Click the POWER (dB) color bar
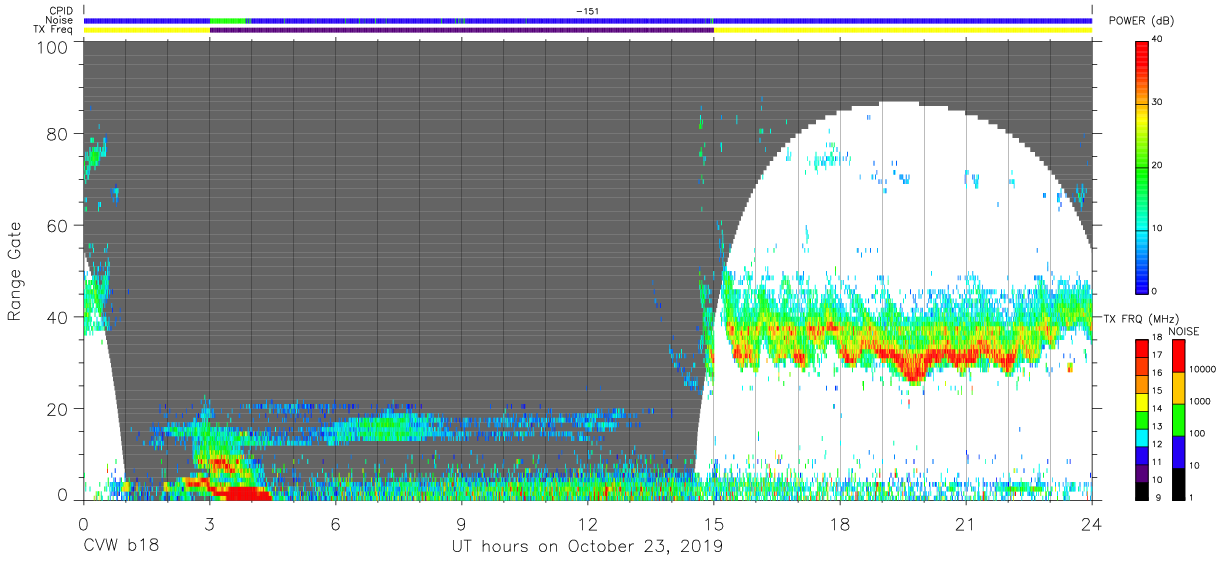1228x567 pixels. click(x=1142, y=166)
